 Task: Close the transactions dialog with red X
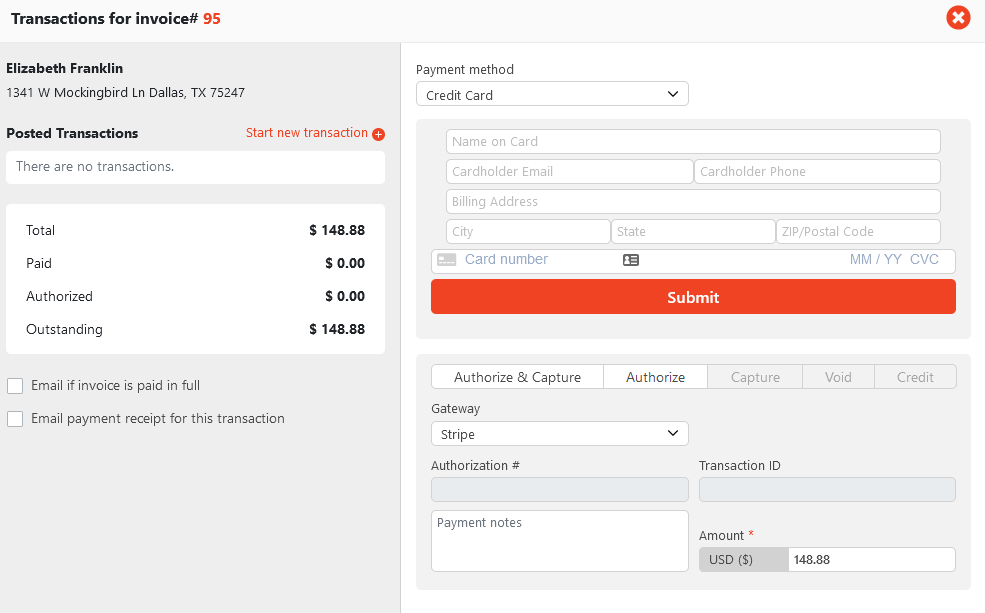point(958,18)
